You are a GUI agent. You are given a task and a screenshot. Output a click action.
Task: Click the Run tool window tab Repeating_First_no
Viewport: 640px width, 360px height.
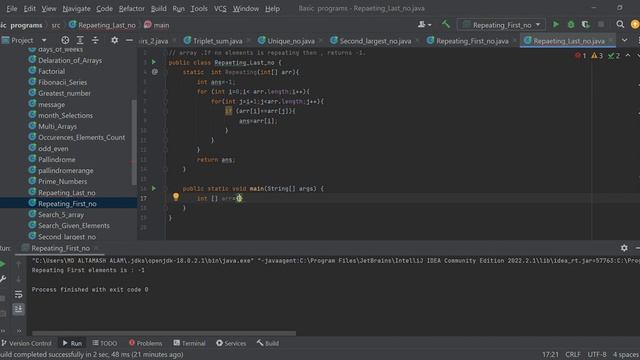pyautogui.click(x=60, y=248)
